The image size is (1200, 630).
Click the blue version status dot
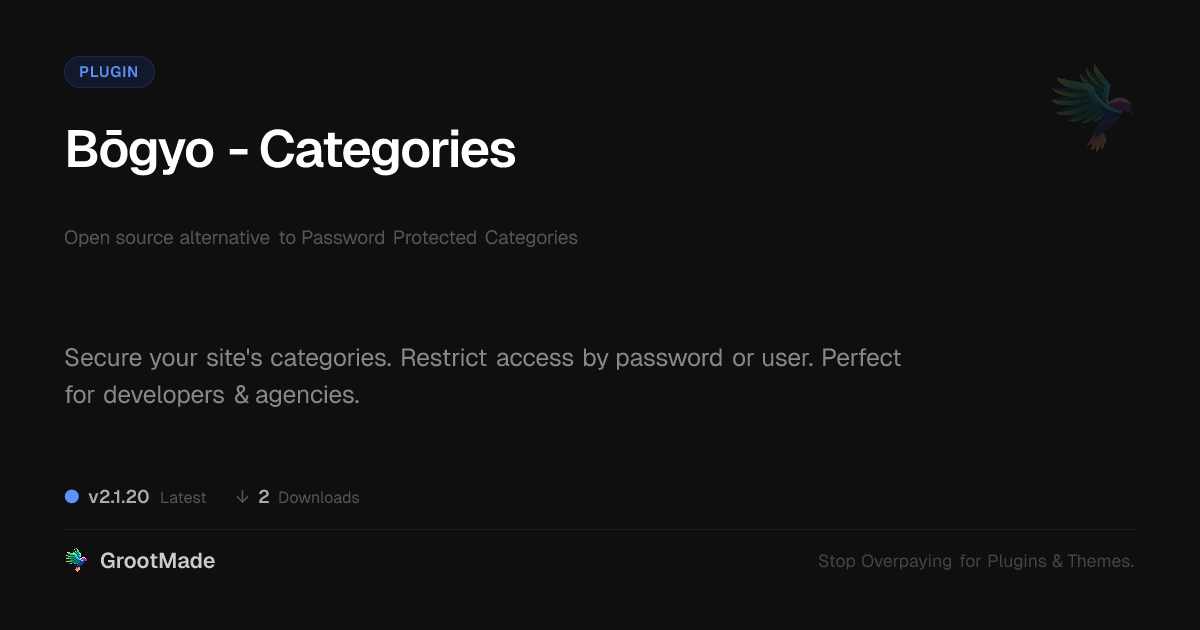pyautogui.click(x=72, y=497)
